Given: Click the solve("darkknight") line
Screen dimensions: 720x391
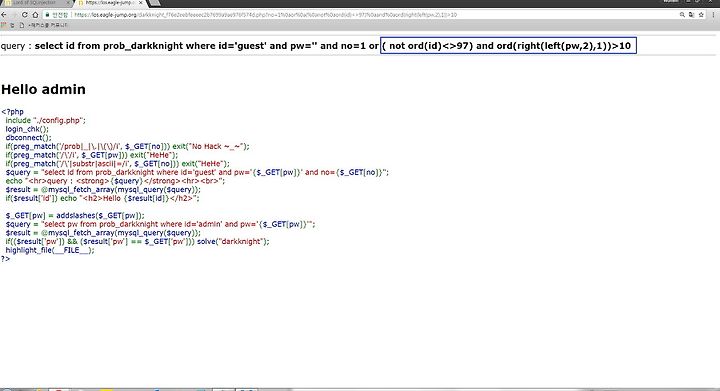Looking at the screenshot, I should click(137, 241).
